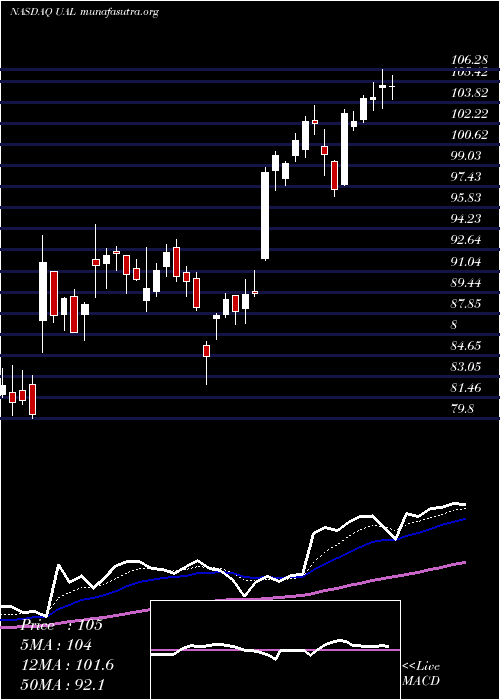The image size is (500, 700).
Task: Select the 102.22 price axis label
Action: point(469,114)
